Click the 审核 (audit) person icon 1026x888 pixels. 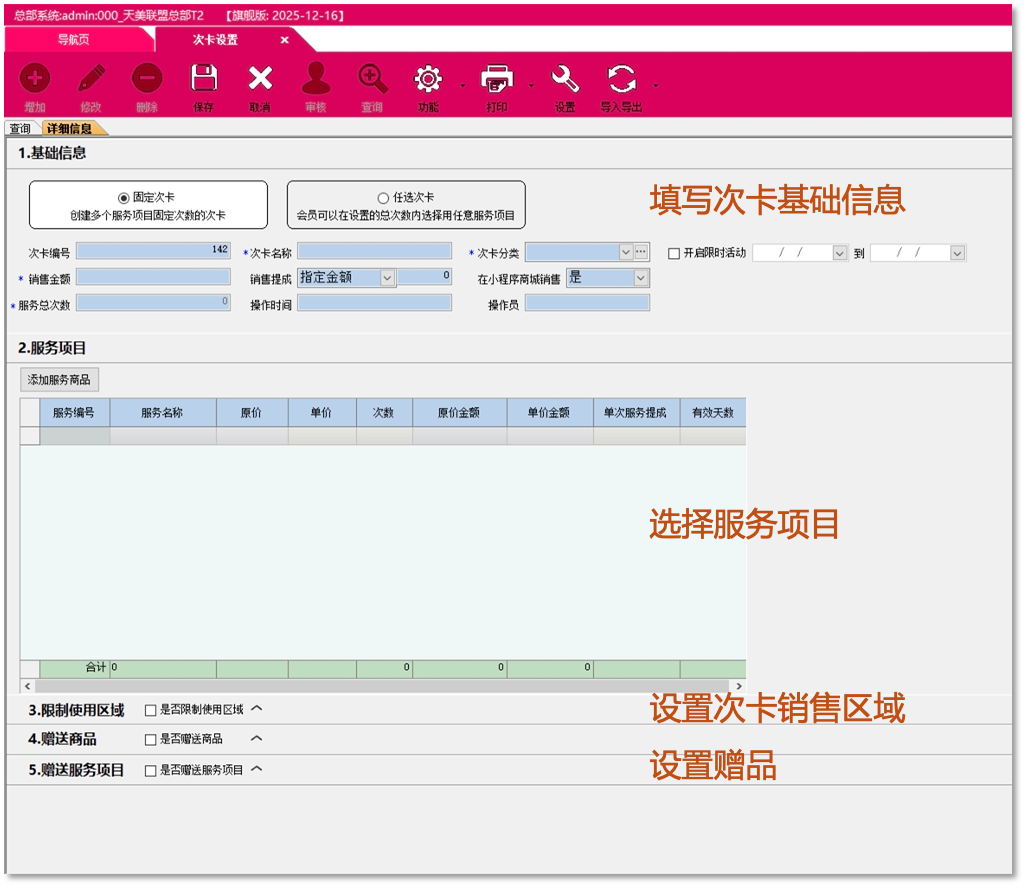click(315, 79)
